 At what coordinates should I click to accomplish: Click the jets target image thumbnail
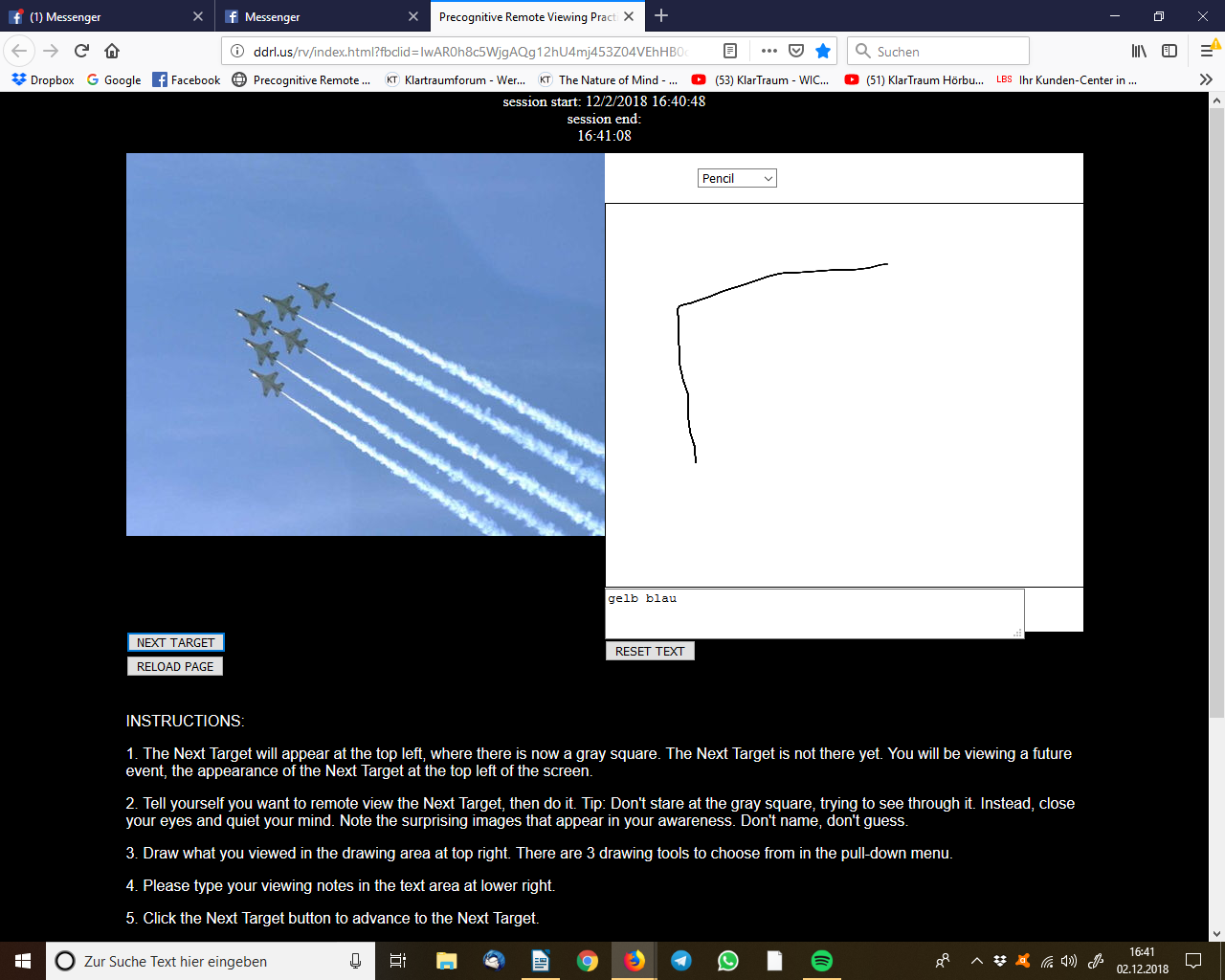(365, 345)
